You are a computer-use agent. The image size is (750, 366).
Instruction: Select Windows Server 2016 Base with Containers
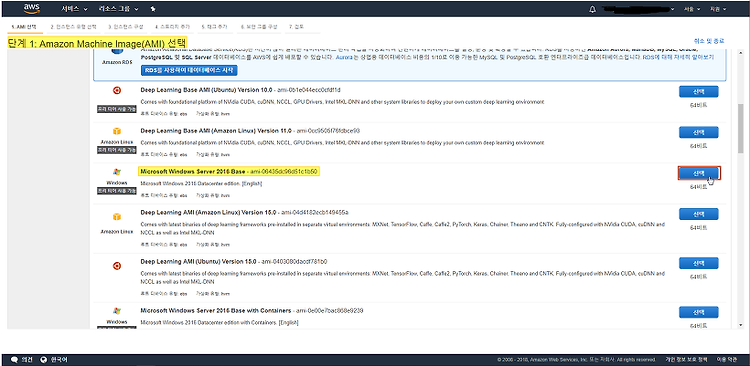(x=698, y=312)
